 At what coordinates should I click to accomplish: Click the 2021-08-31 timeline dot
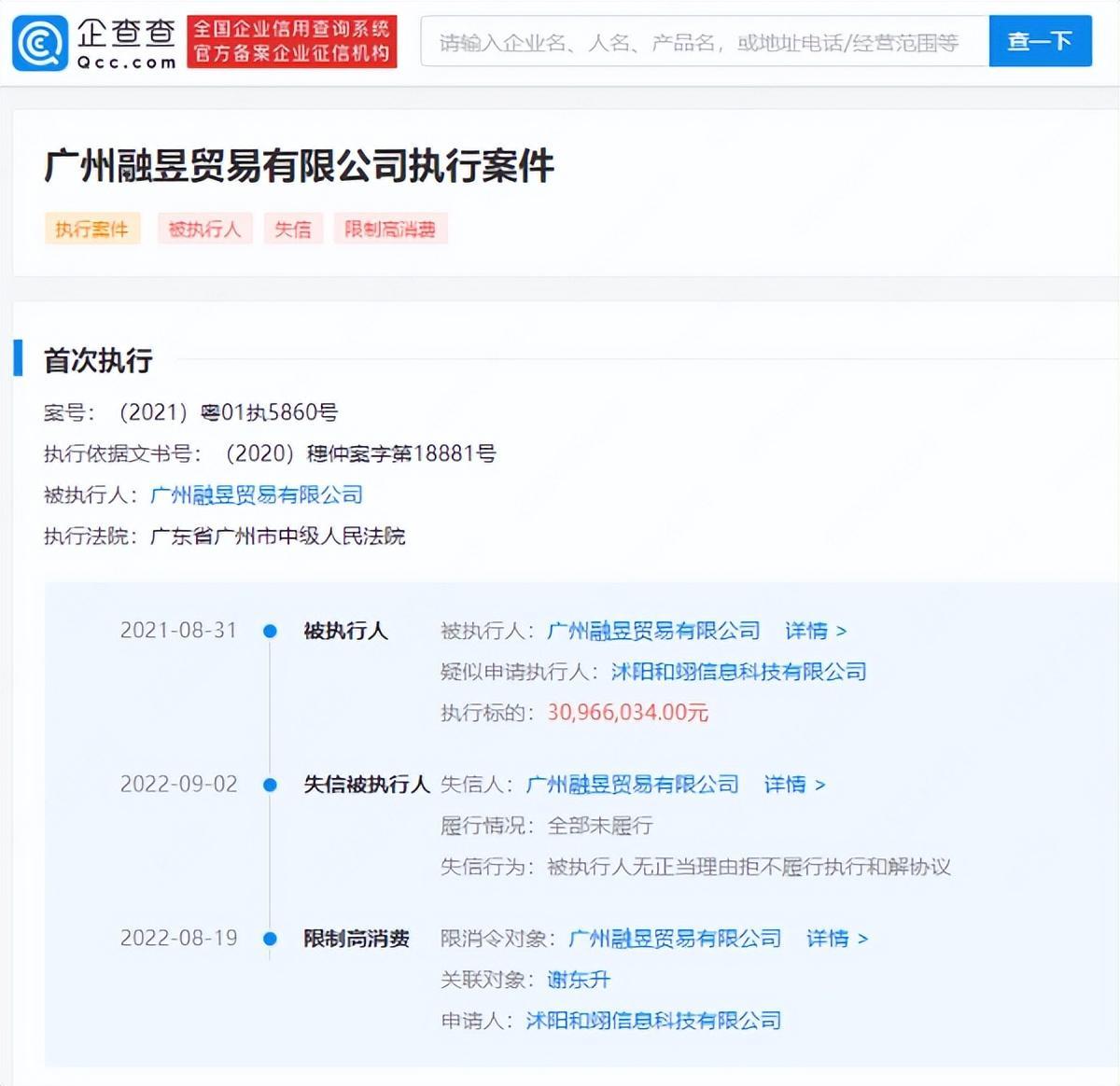(270, 632)
